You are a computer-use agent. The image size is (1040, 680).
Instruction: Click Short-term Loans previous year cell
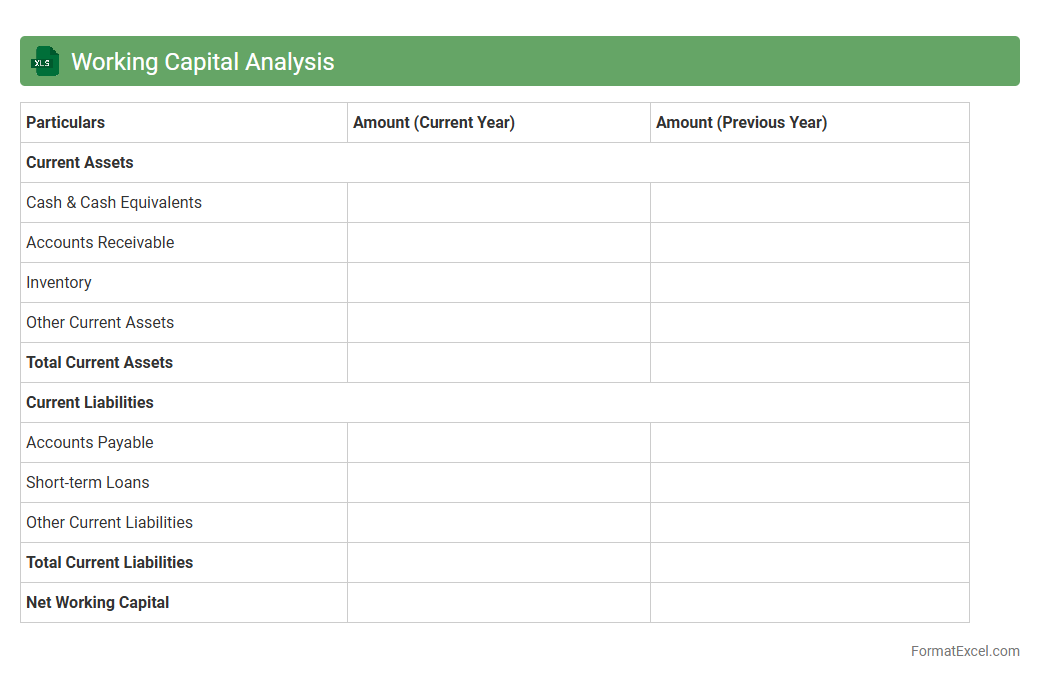[x=809, y=482]
